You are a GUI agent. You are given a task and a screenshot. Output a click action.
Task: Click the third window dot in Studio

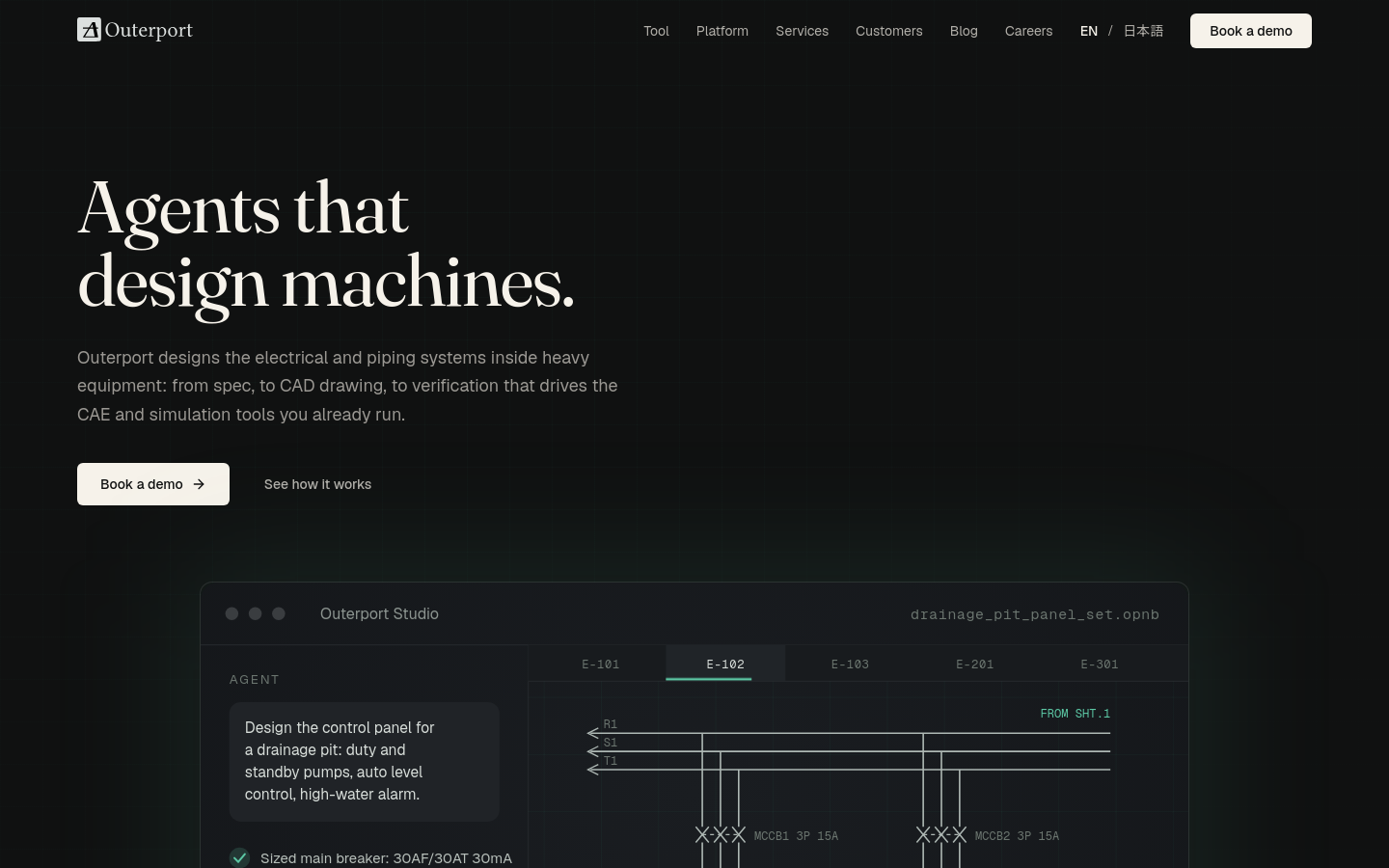click(x=279, y=613)
